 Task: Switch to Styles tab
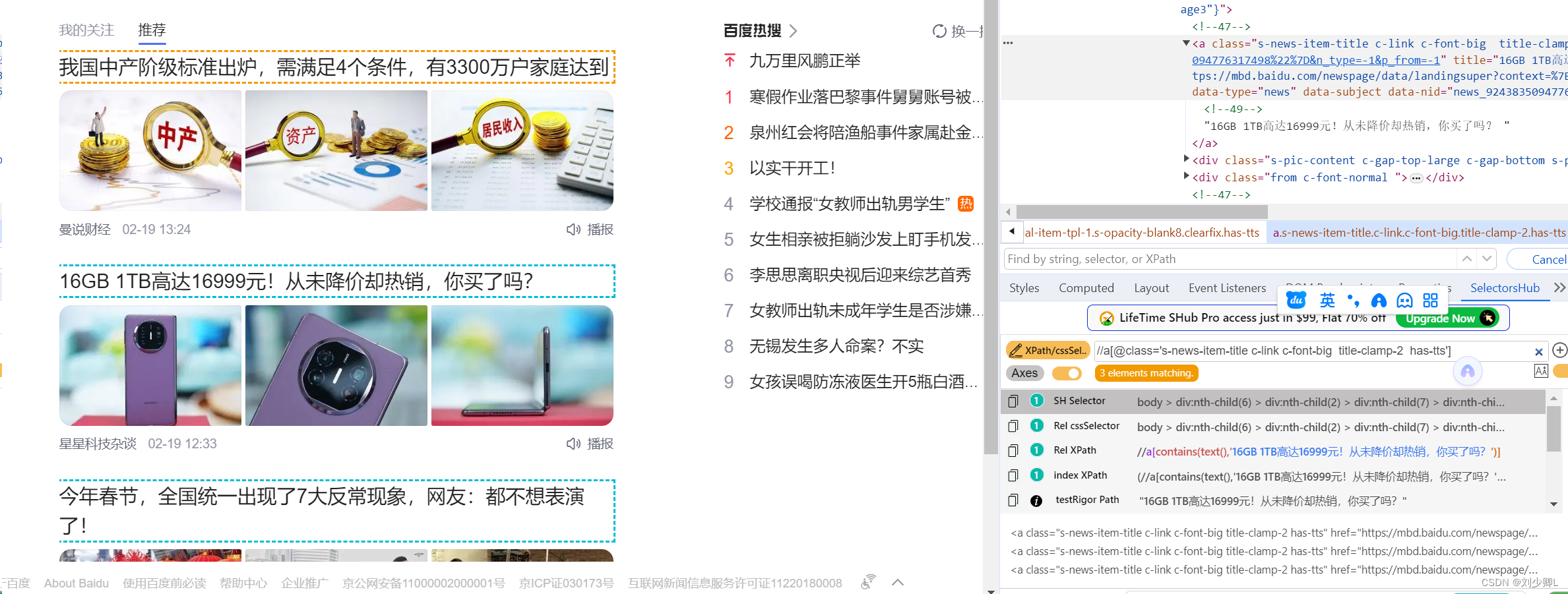1024,288
